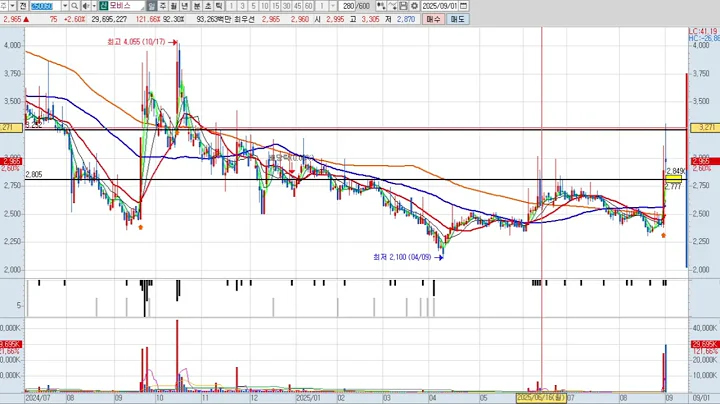Select the 60 interval button
Image resolution: width=720 pixels, height=404 pixels.
point(309,6)
